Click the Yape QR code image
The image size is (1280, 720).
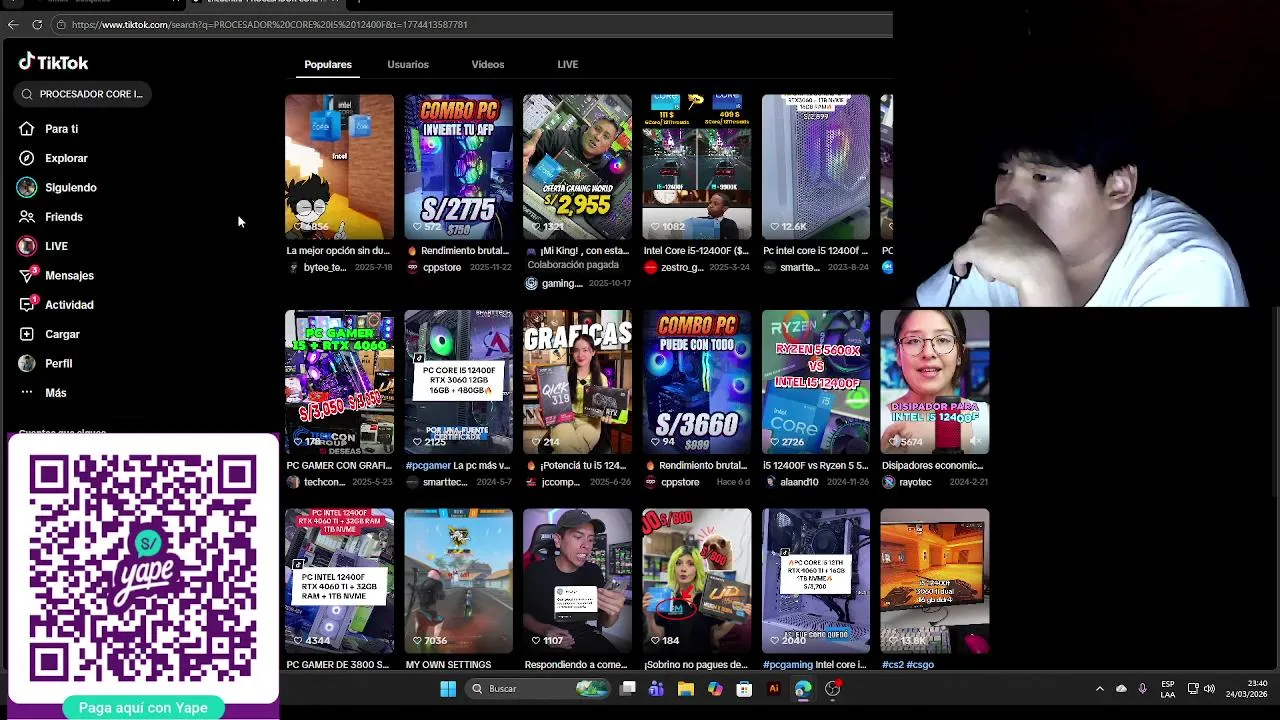pos(143,568)
